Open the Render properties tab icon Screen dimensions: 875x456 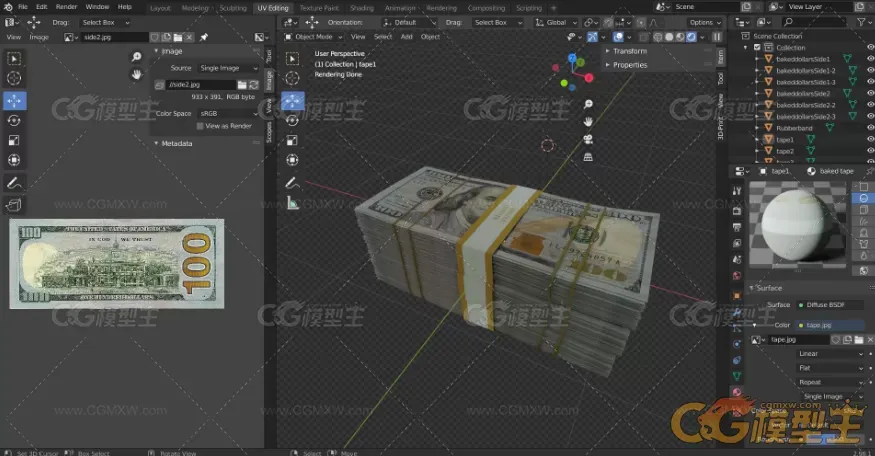737,211
